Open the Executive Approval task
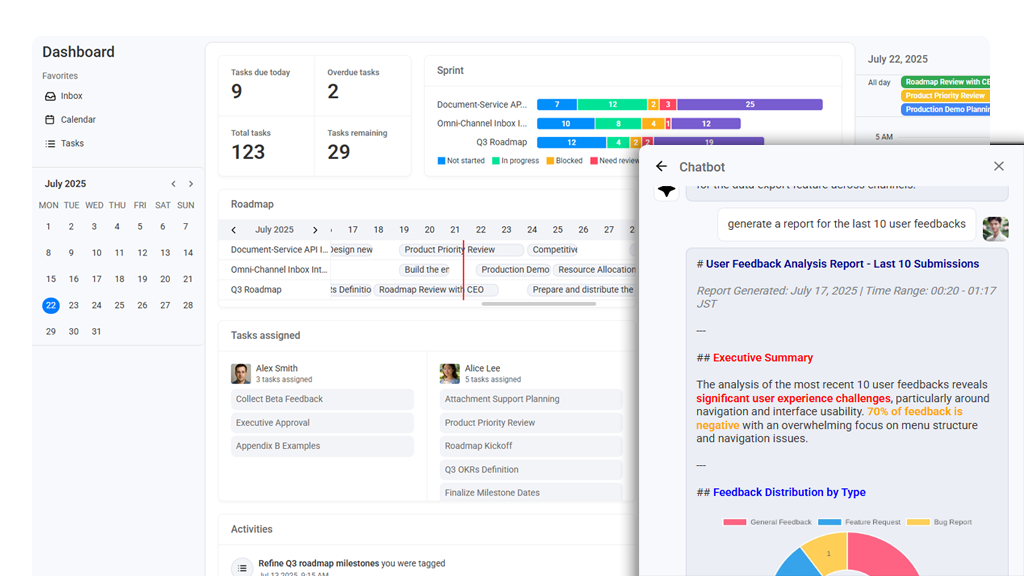 click(322, 423)
